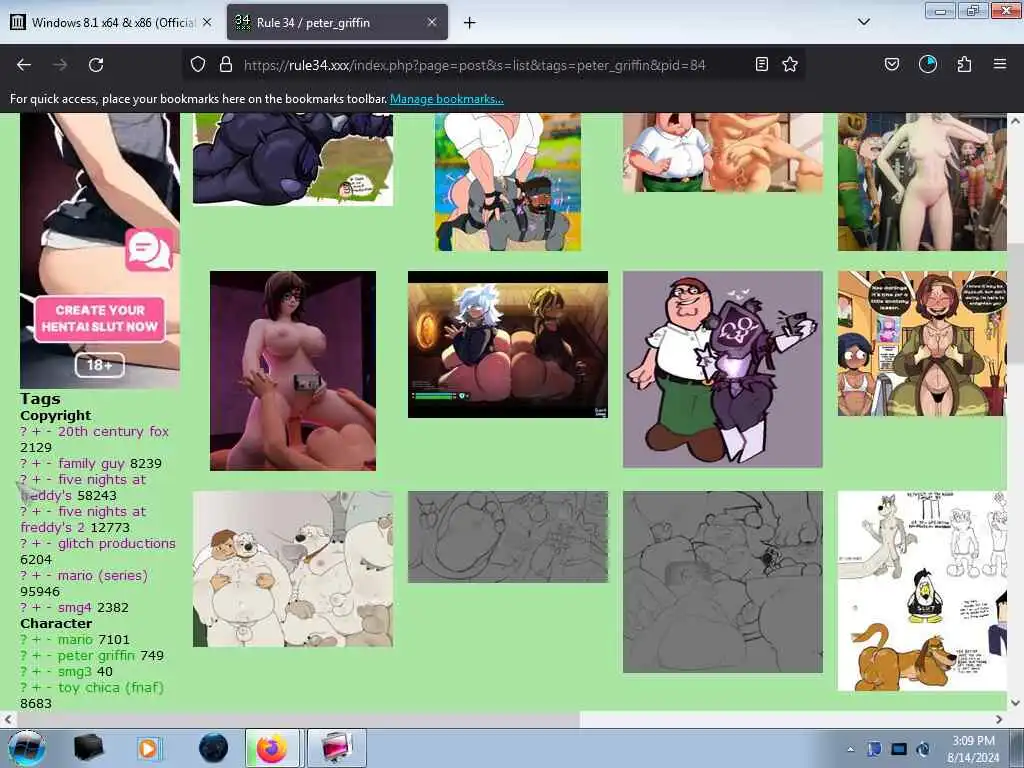Go back using the browser back arrow
This screenshot has height=768, width=1024.
pos(24,65)
